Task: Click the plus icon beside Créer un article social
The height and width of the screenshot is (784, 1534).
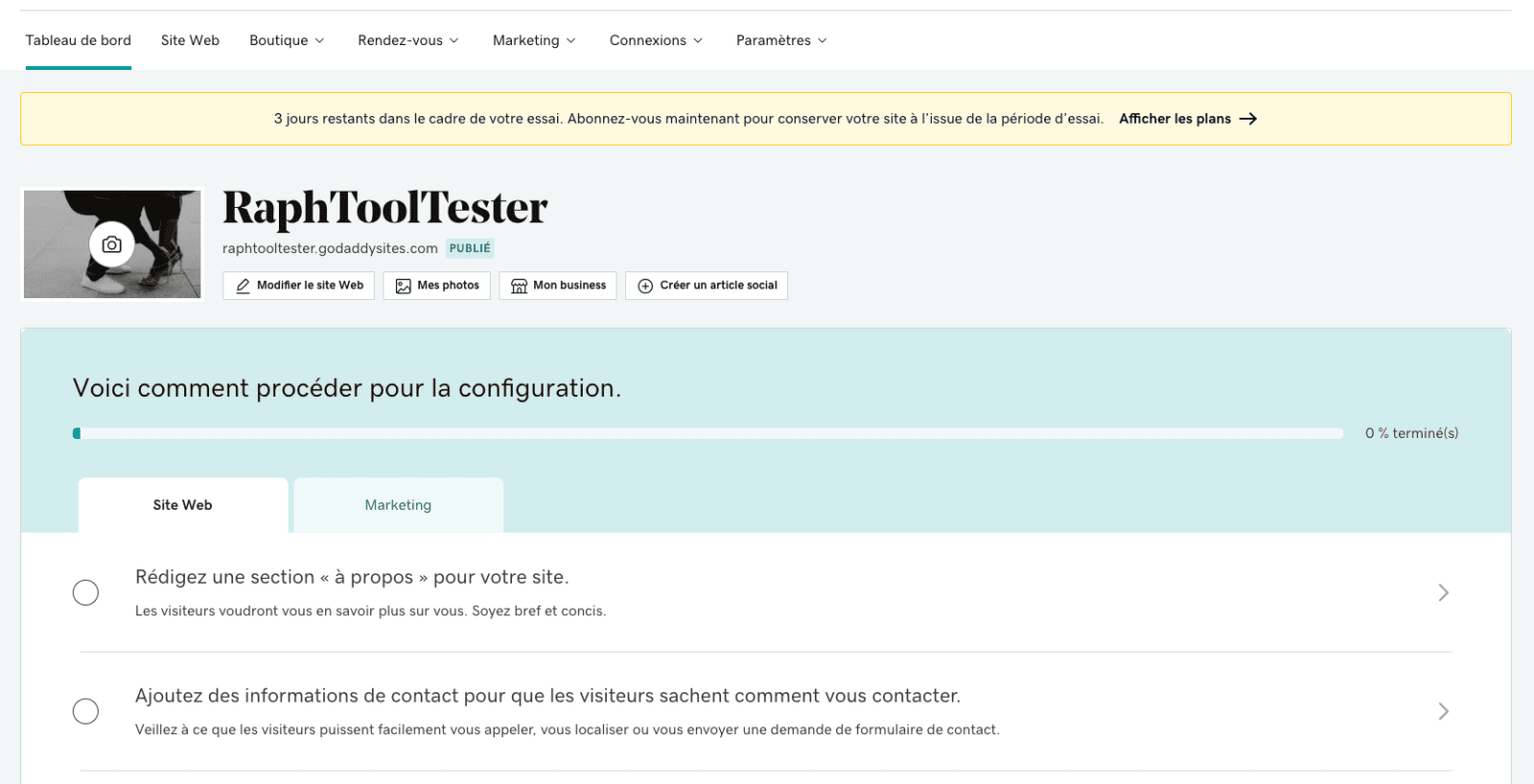Action: click(x=645, y=286)
